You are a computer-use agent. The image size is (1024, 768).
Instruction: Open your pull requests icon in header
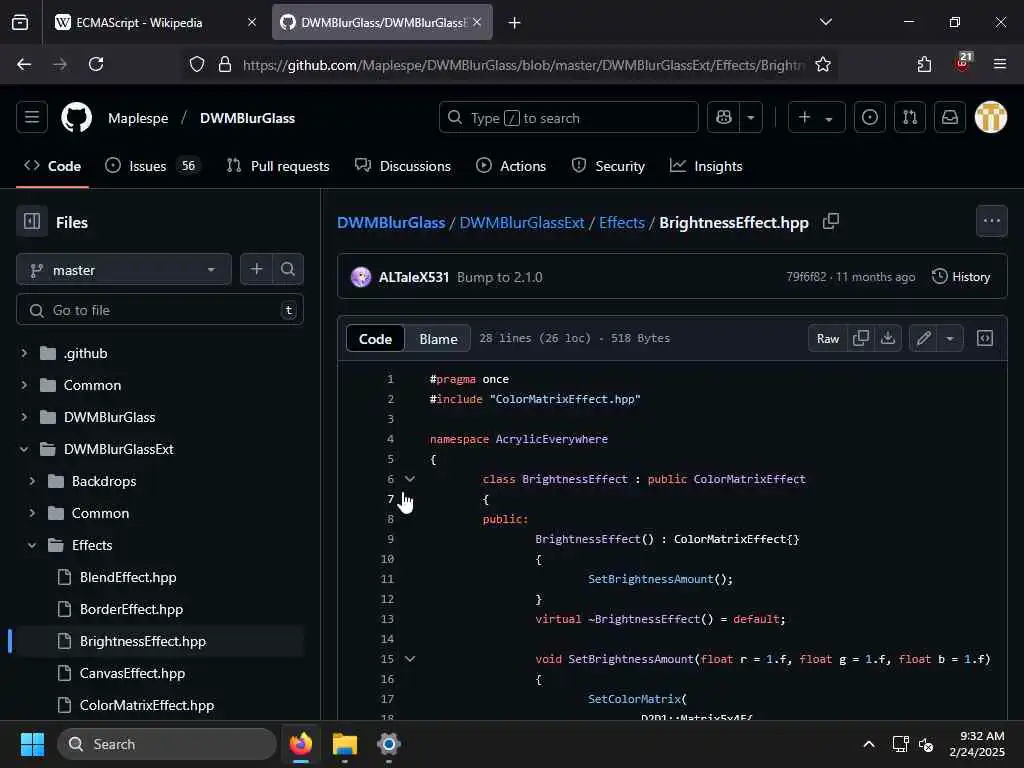pos(910,118)
